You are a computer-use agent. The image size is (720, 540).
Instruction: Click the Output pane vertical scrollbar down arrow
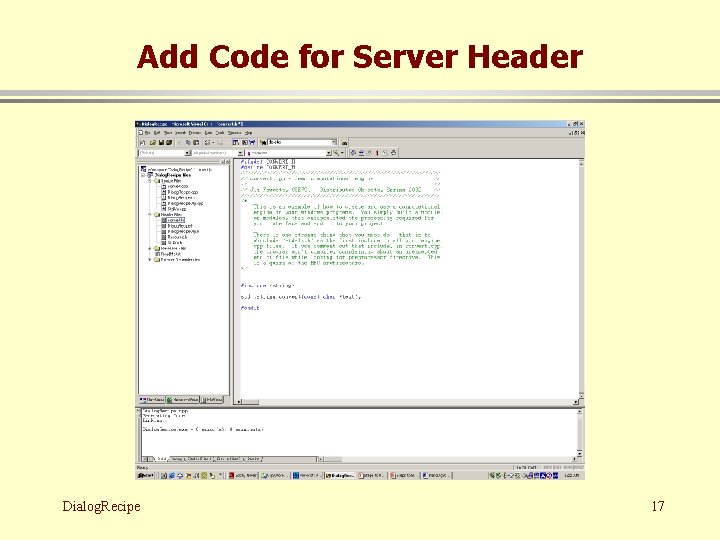pyautogui.click(x=579, y=454)
